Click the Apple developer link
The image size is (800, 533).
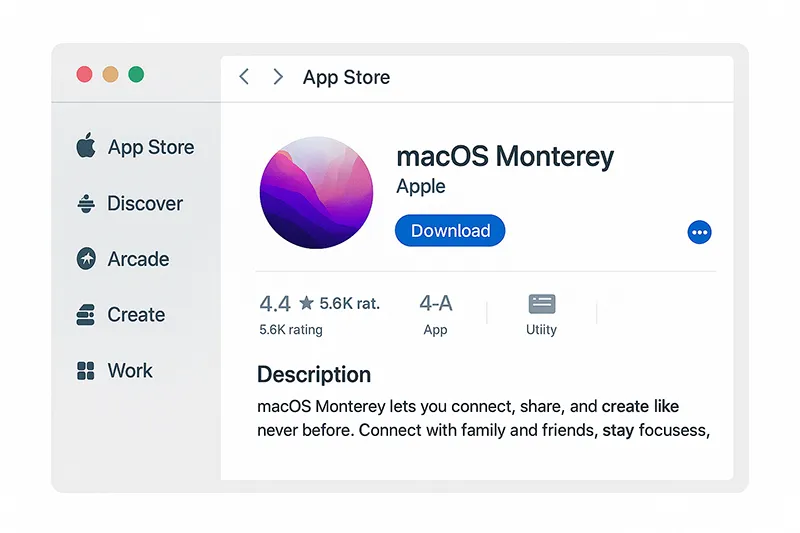point(421,186)
